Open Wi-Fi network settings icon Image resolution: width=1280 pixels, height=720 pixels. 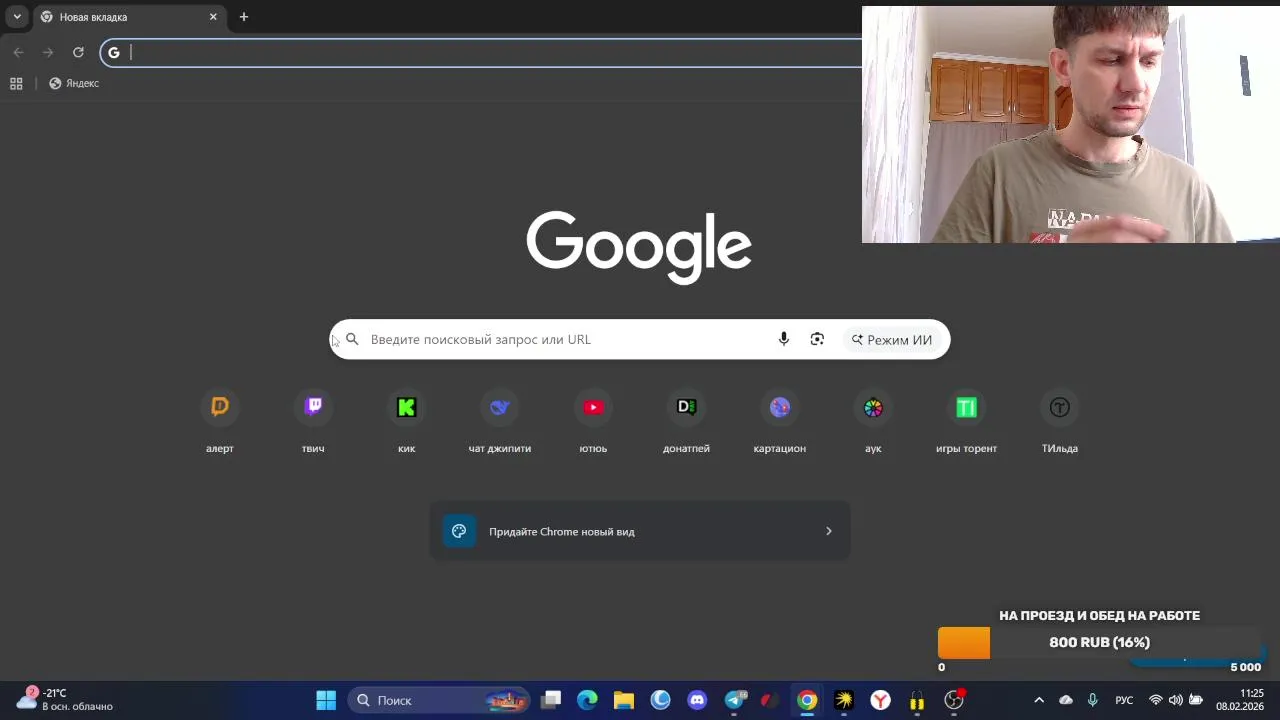point(1156,700)
